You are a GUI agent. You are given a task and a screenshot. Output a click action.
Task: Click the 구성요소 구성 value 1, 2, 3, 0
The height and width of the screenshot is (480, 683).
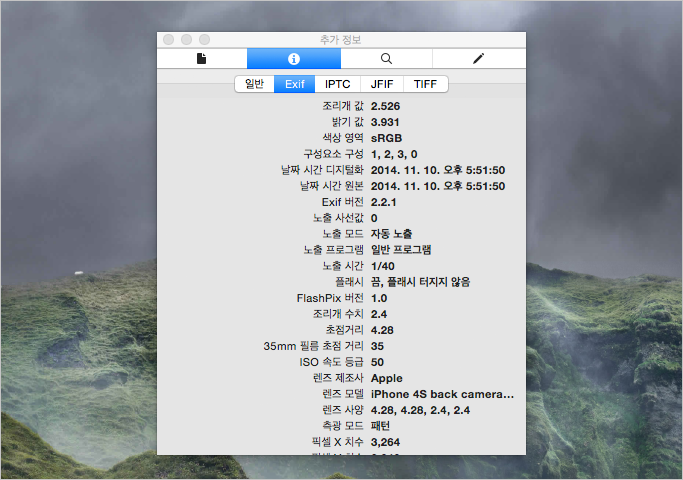(394, 154)
